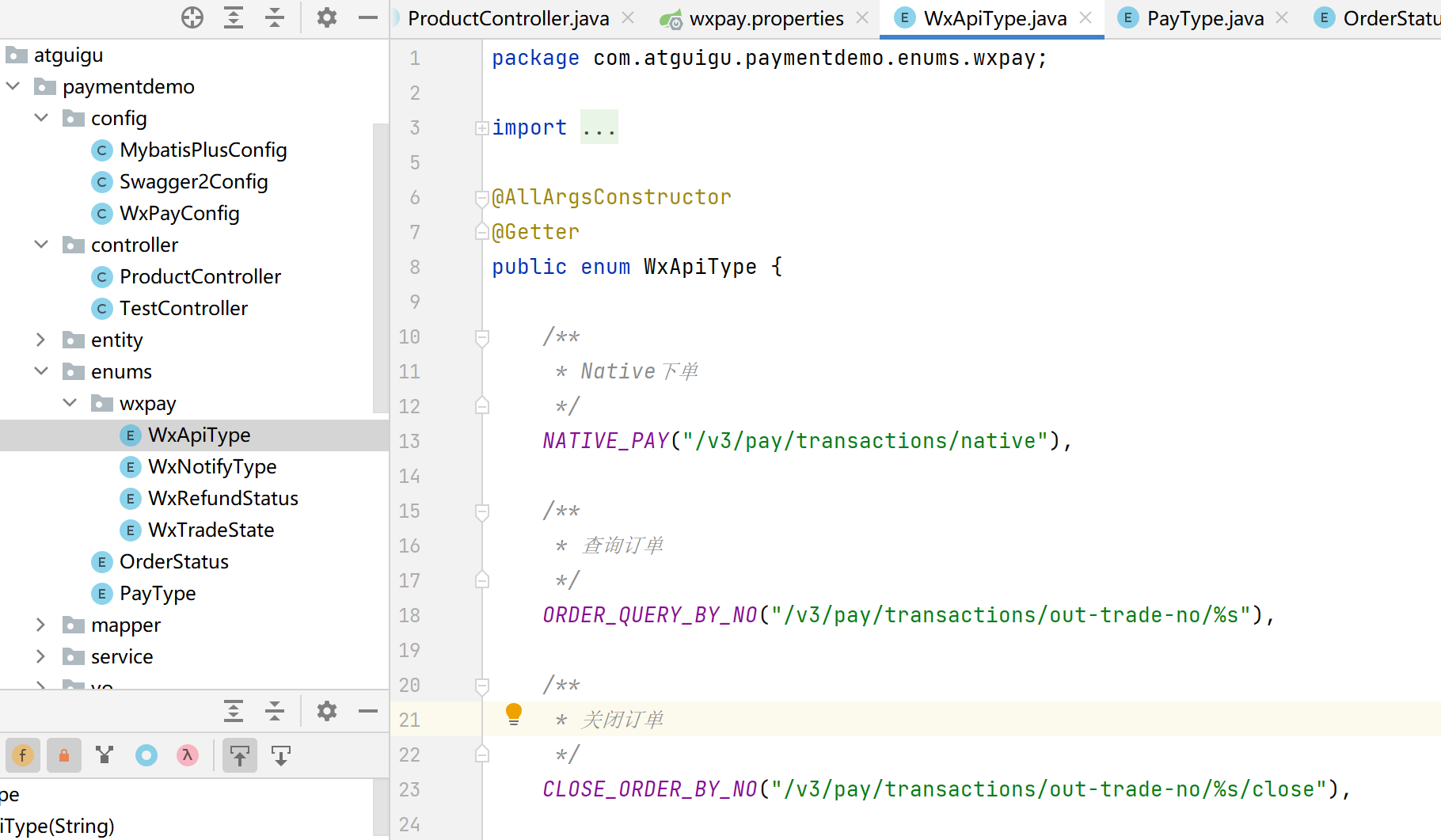Fold the Javadoc comment at line 15
The height and width of the screenshot is (840, 1441).
[x=481, y=511]
